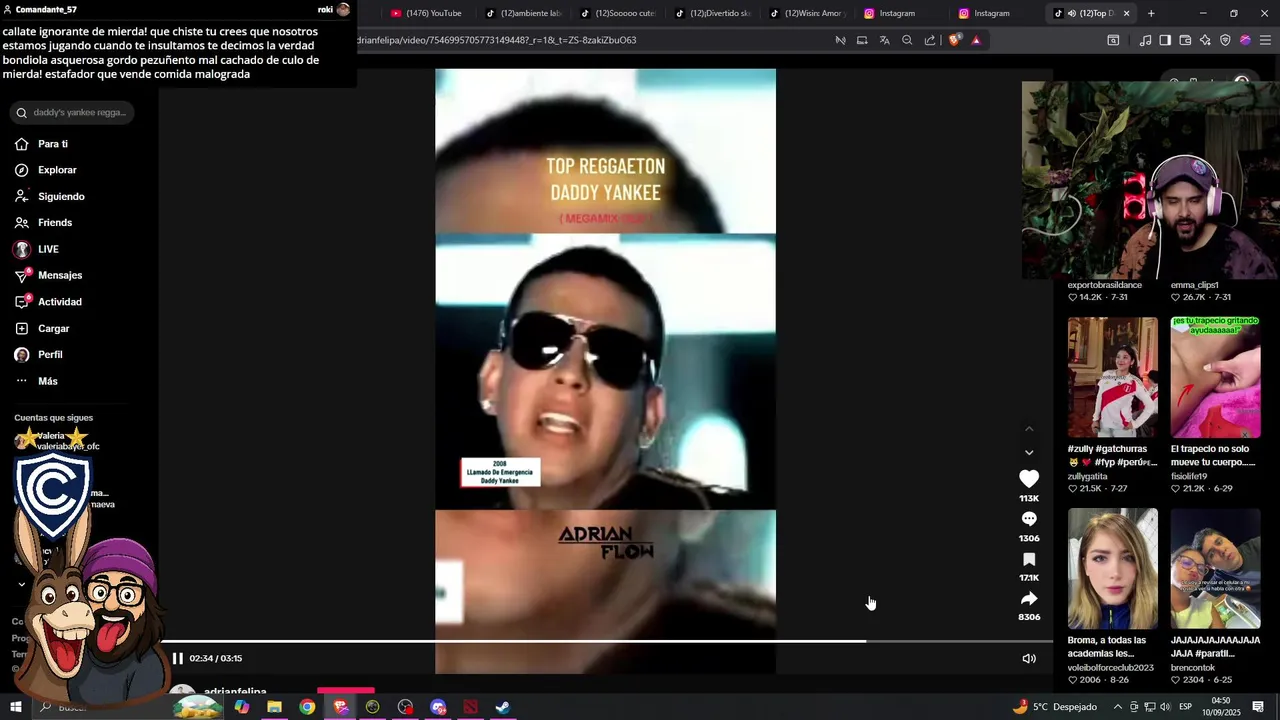Open the fisiolife19 trapecio video thumbnail
The image size is (1280, 720).
coord(1216,378)
